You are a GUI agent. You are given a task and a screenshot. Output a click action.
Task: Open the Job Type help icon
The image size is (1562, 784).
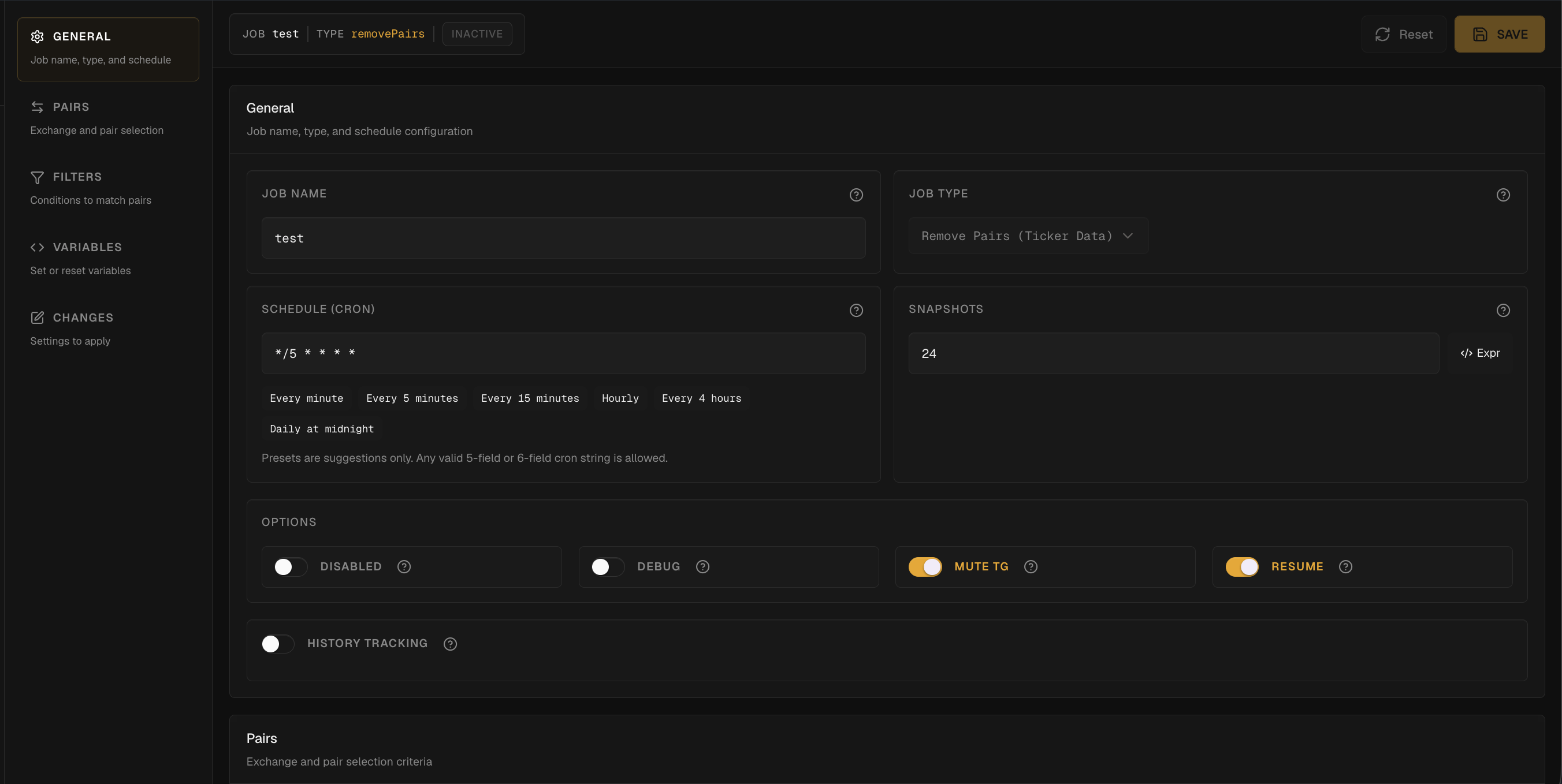coord(1503,195)
